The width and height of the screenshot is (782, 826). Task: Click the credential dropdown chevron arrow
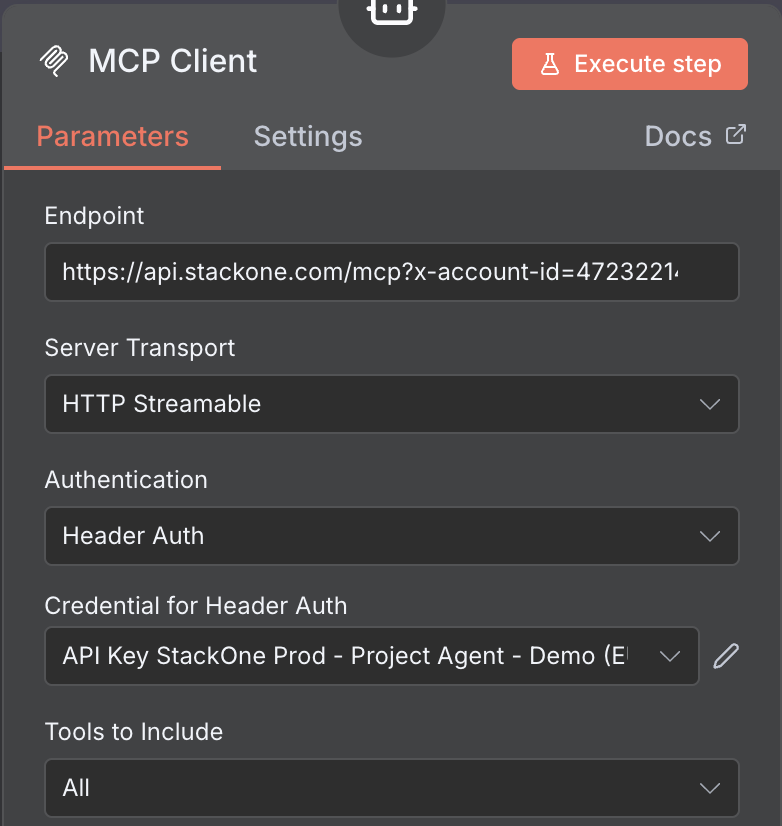point(670,656)
